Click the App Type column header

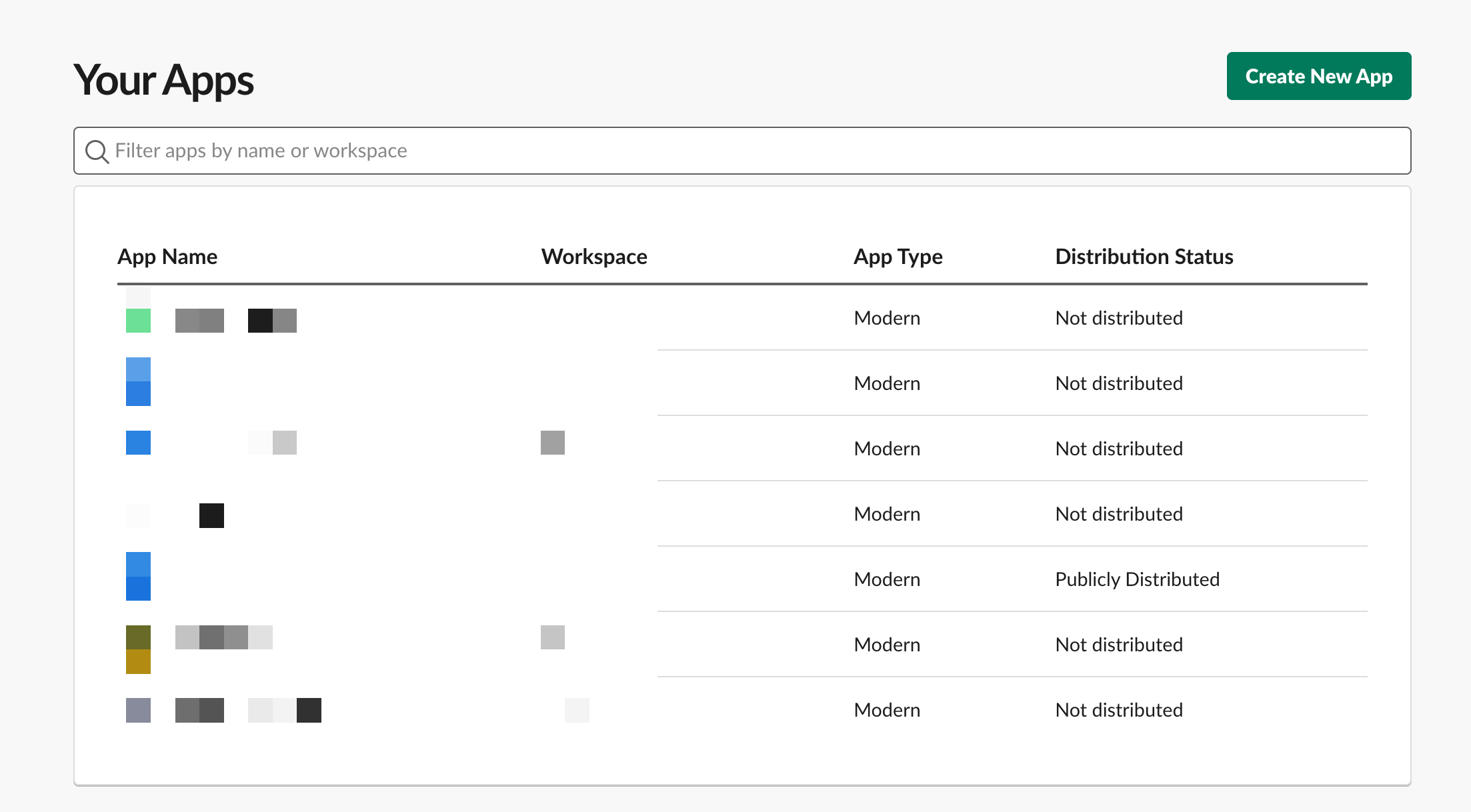click(898, 257)
